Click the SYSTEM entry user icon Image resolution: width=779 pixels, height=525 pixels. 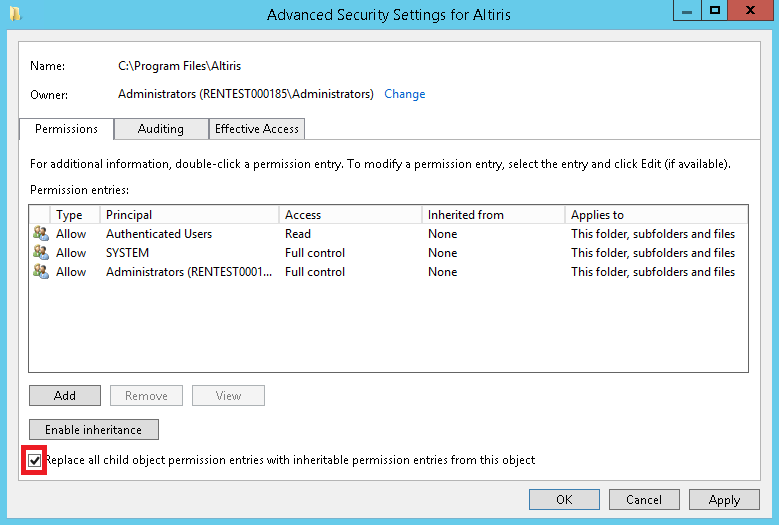[x=40, y=253]
